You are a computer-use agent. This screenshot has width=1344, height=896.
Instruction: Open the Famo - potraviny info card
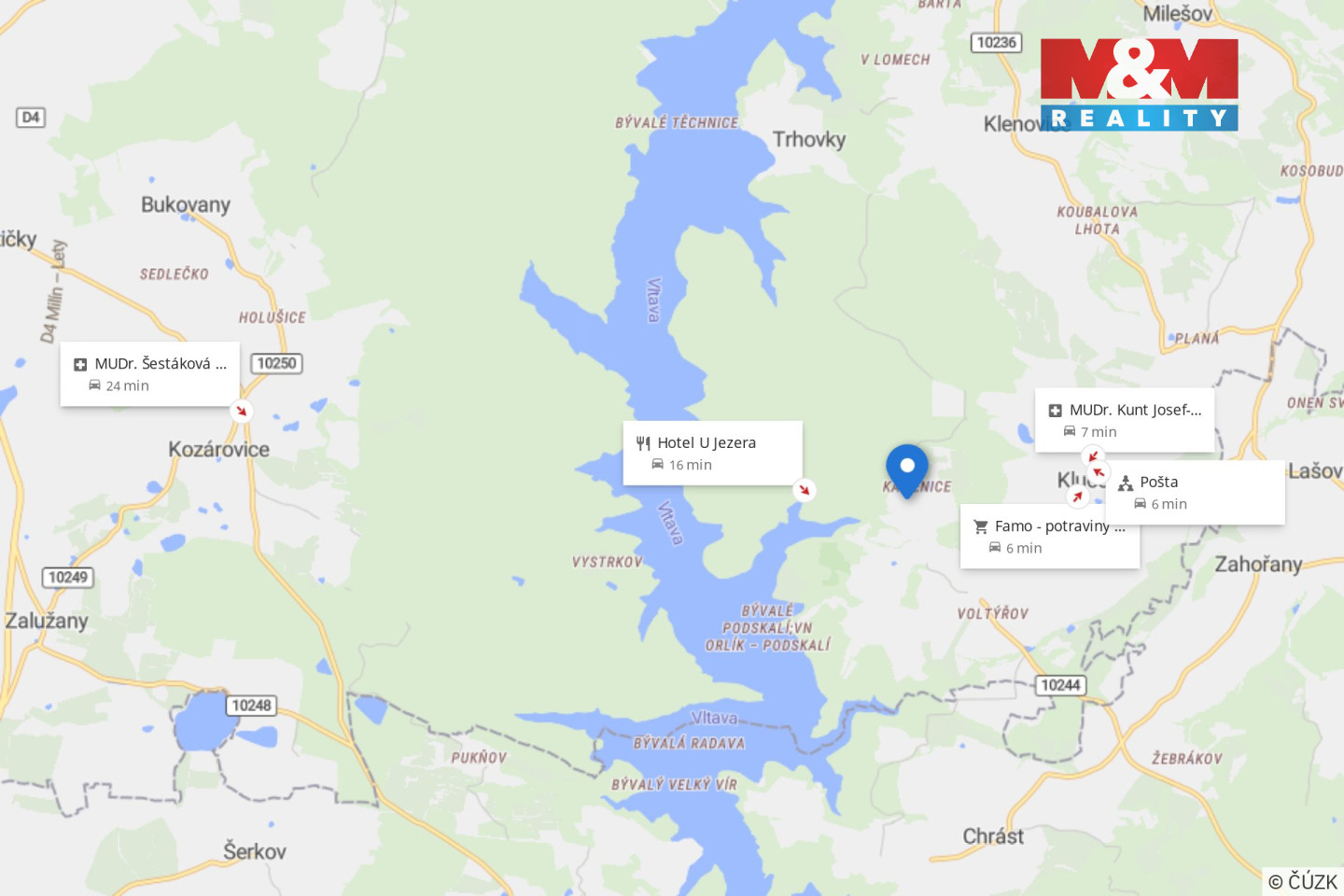pos(1050,537)
